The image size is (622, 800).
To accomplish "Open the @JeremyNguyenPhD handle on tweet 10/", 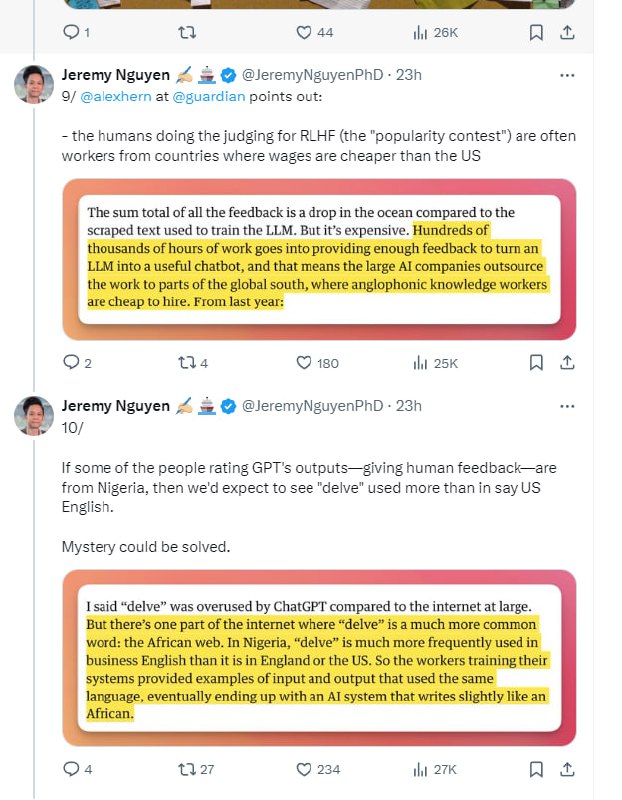I will pos(312,406).
